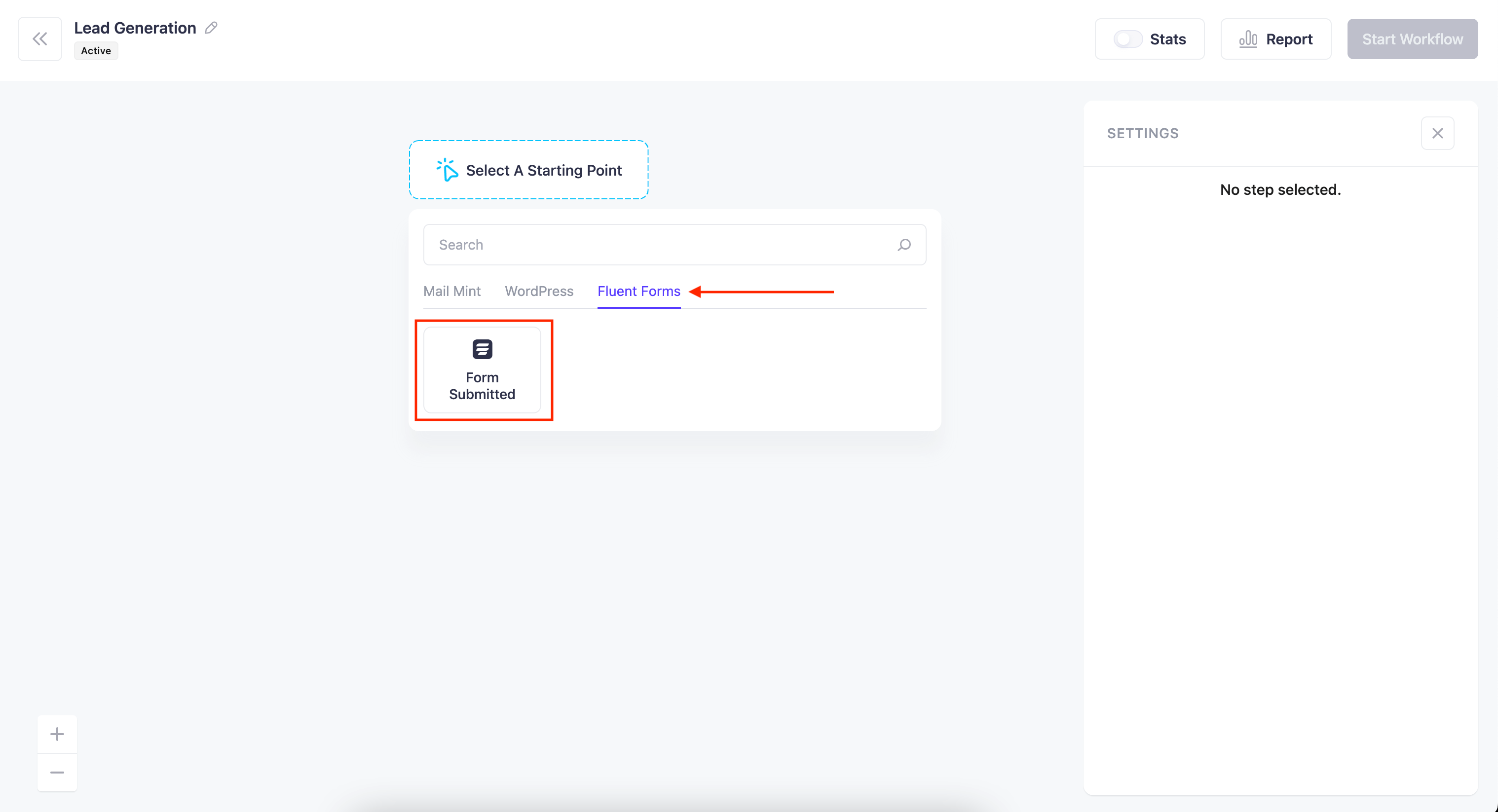Click the zoom out minus icon
This screenshot has height=812, width=1498.
point(57,772)
